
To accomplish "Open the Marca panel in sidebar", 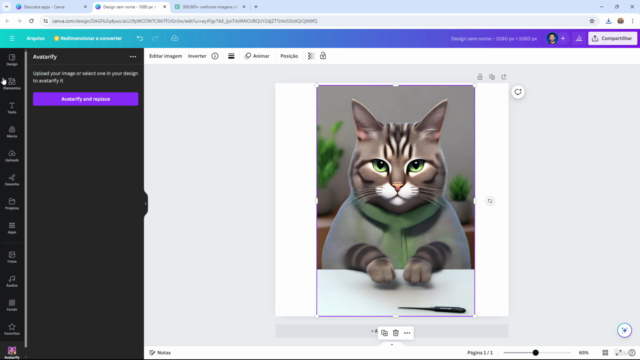I will tap(12, 131).
